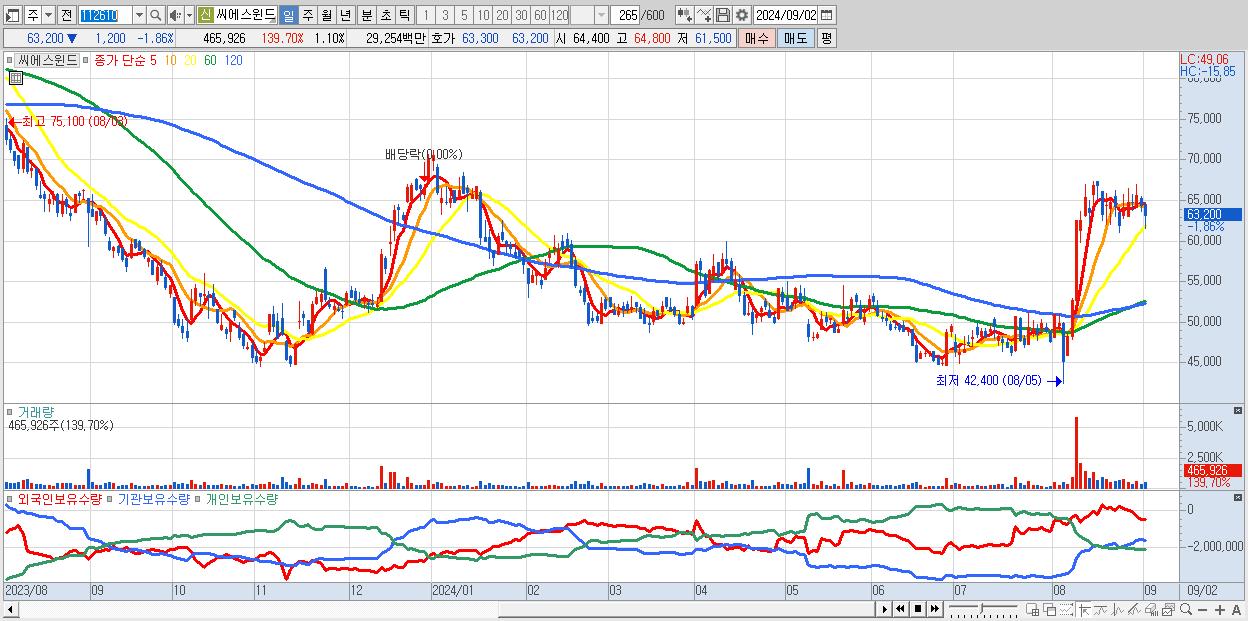Open the calendar date picker icon

(827, 15)
